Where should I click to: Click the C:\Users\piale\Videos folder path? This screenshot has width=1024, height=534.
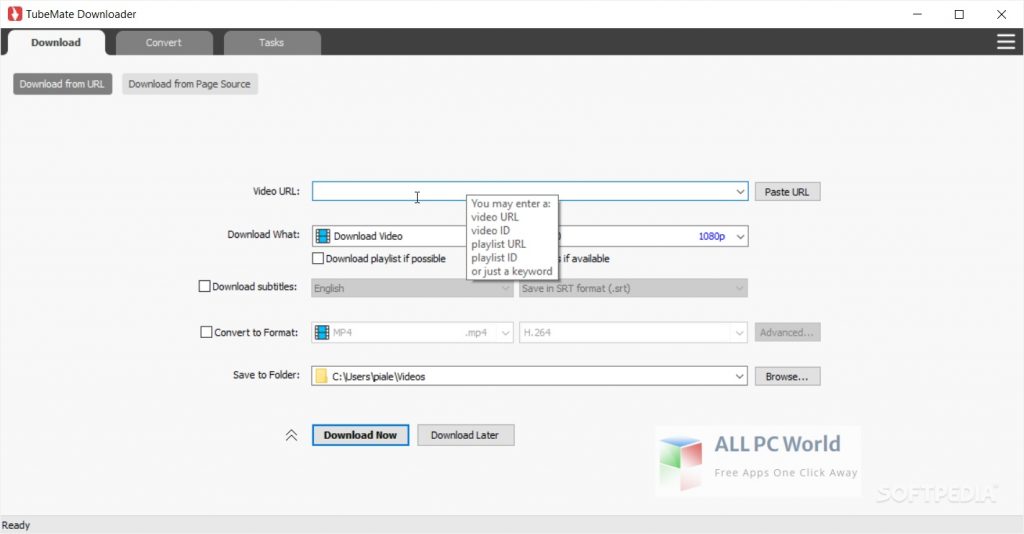pyautogui.click(x=379, y=377)
